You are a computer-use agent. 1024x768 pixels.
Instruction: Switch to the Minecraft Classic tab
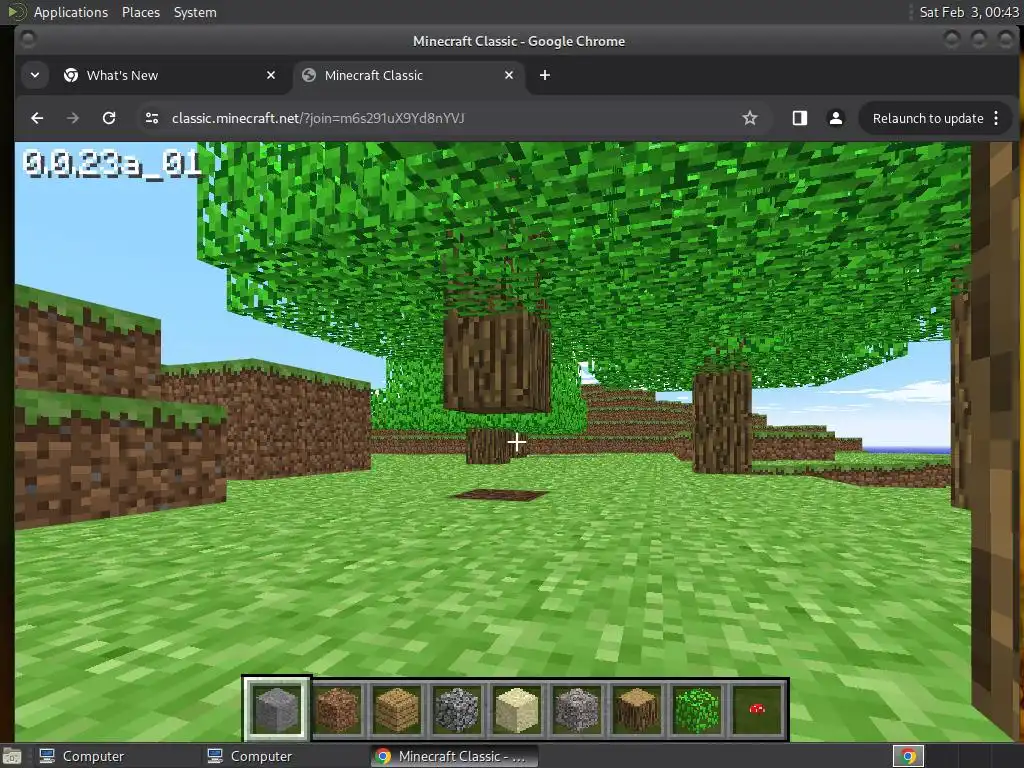[408, 75]
